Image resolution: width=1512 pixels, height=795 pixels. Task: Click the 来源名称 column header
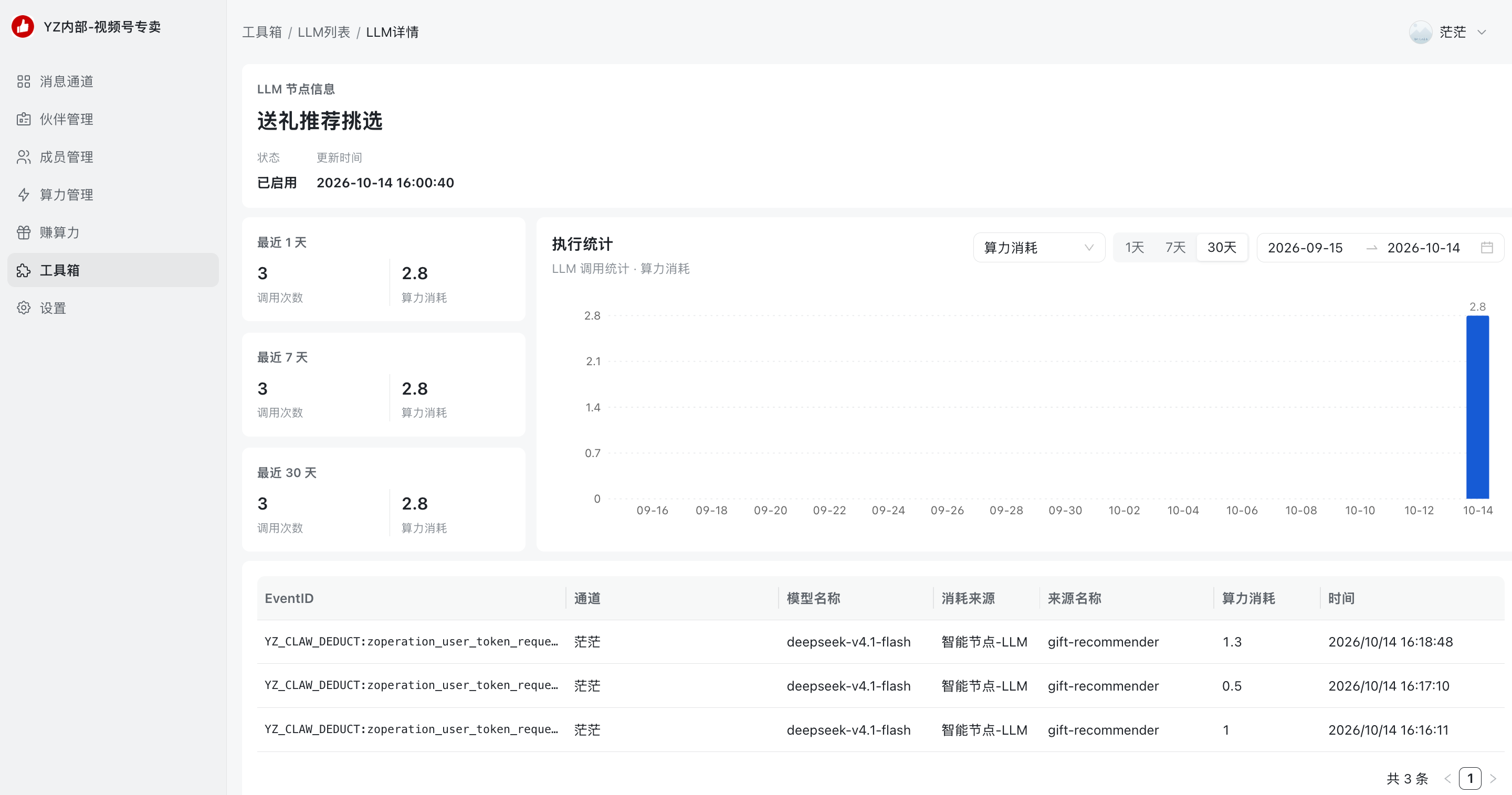click(x=1074, y=598)
